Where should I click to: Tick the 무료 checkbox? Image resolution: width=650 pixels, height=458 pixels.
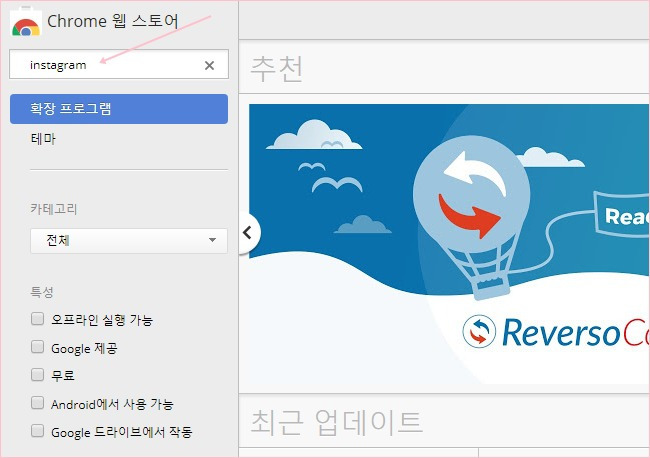click(37, 375)
